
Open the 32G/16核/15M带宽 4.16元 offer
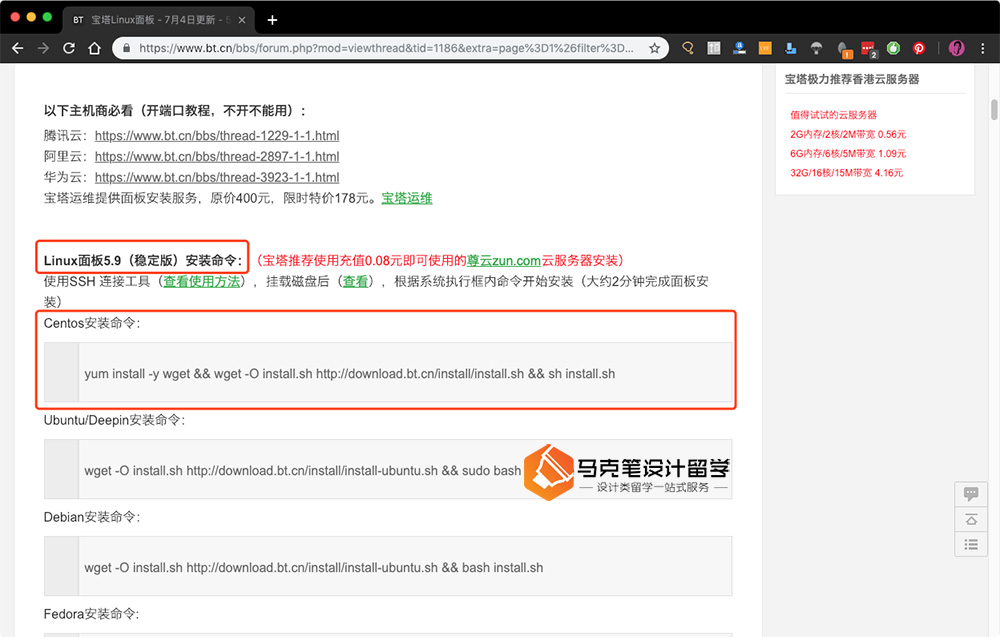(846, 173)
